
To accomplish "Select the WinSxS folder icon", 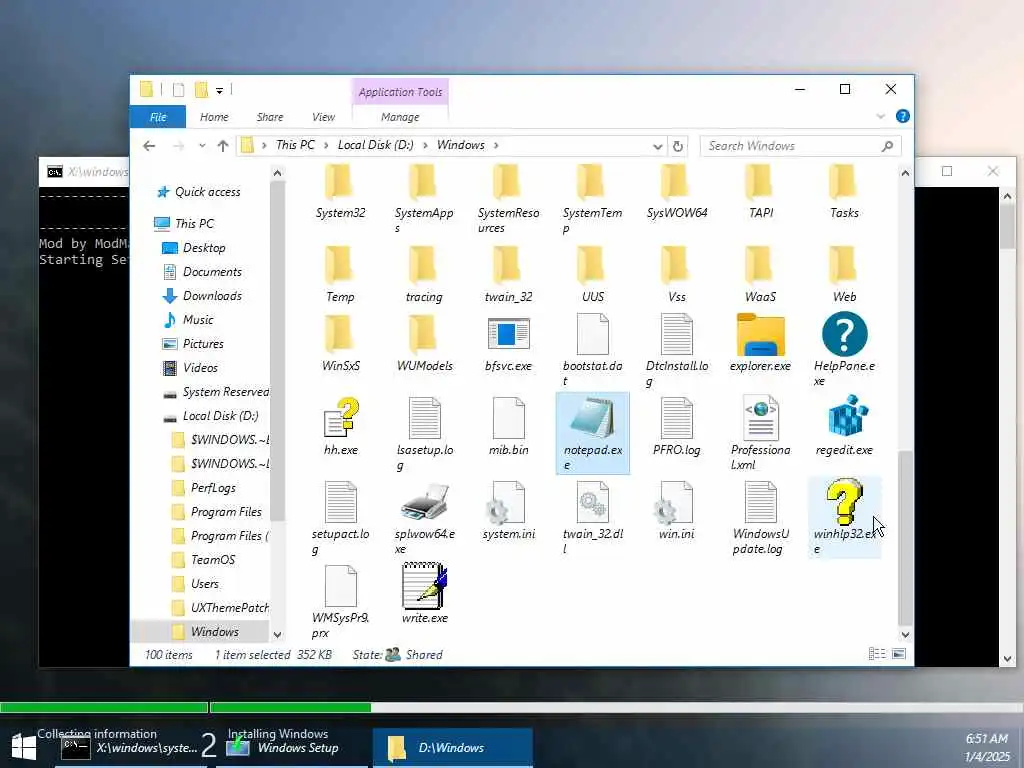I will click(340, 333).
